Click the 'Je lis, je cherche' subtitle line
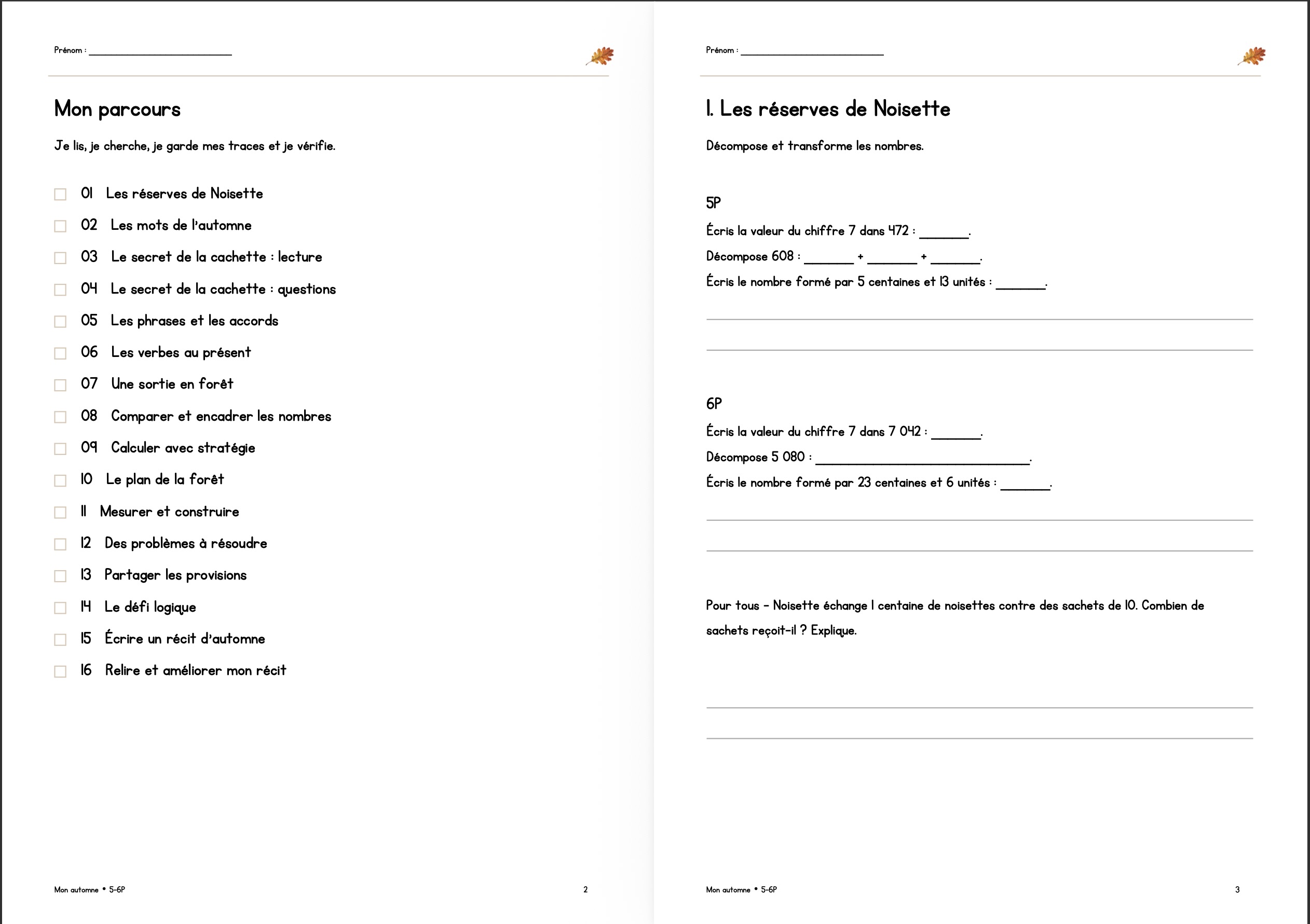 pos(195,146)
